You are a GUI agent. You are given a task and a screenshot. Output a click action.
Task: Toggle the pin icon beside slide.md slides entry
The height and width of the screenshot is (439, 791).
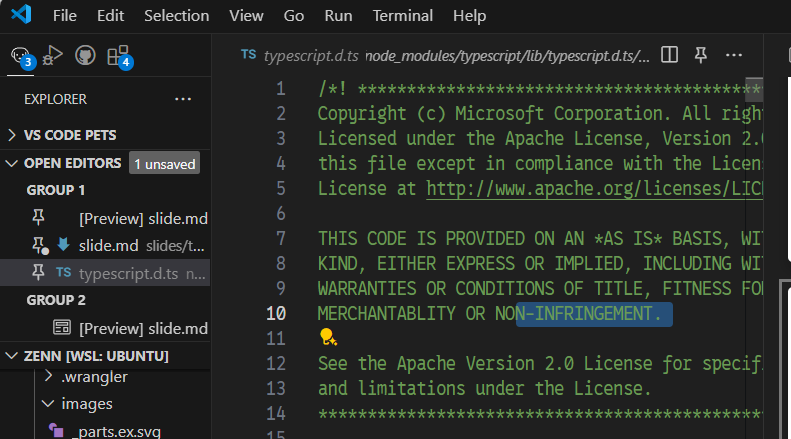pyautogui.click(x=39, y=246)
